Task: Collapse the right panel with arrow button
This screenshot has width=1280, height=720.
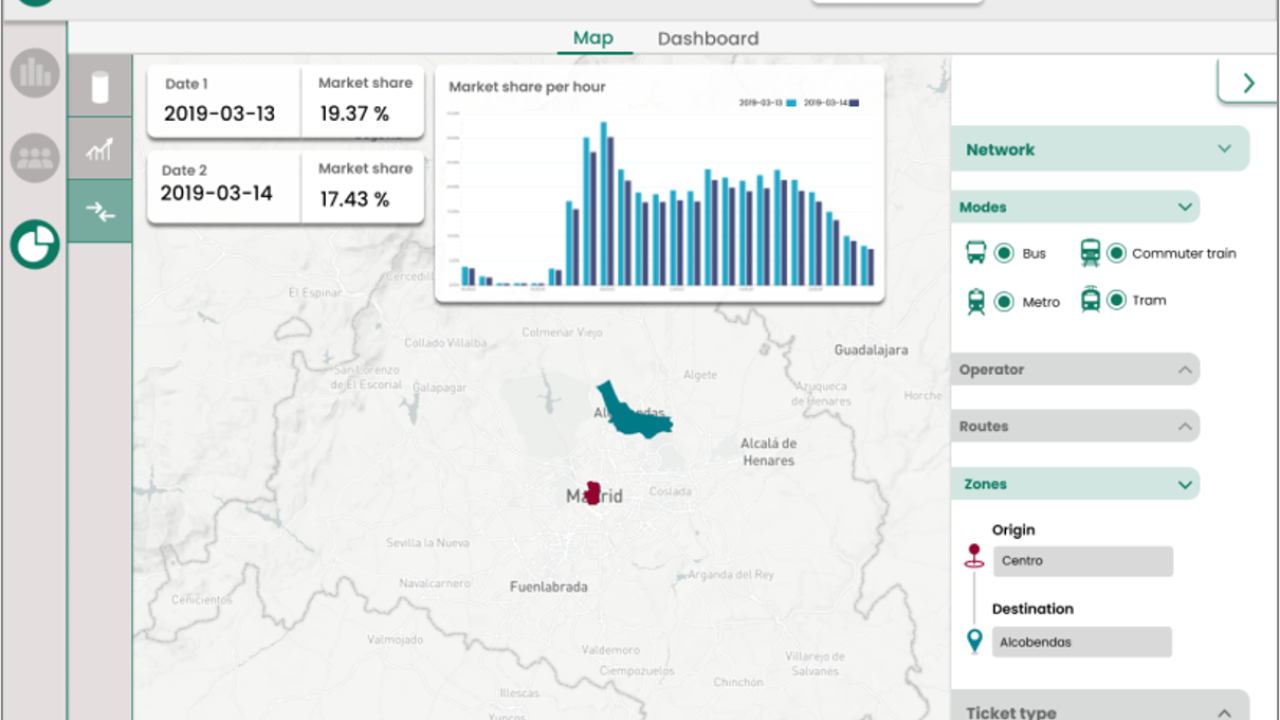Action: click(x=1247, y=83)
